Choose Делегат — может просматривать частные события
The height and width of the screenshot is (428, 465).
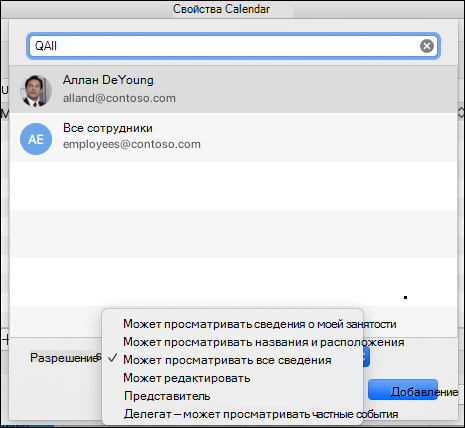(261, 414)
